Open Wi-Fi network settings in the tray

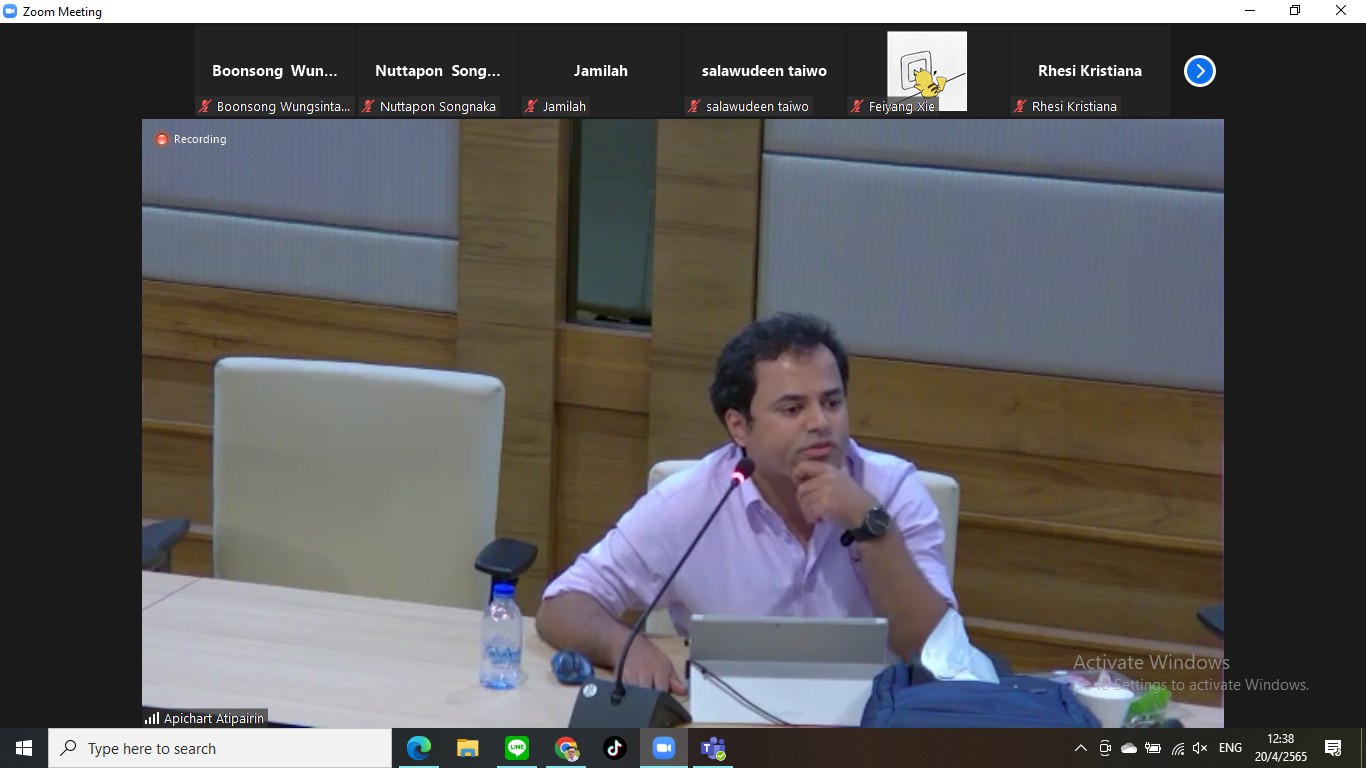[x=1177, y=748]
